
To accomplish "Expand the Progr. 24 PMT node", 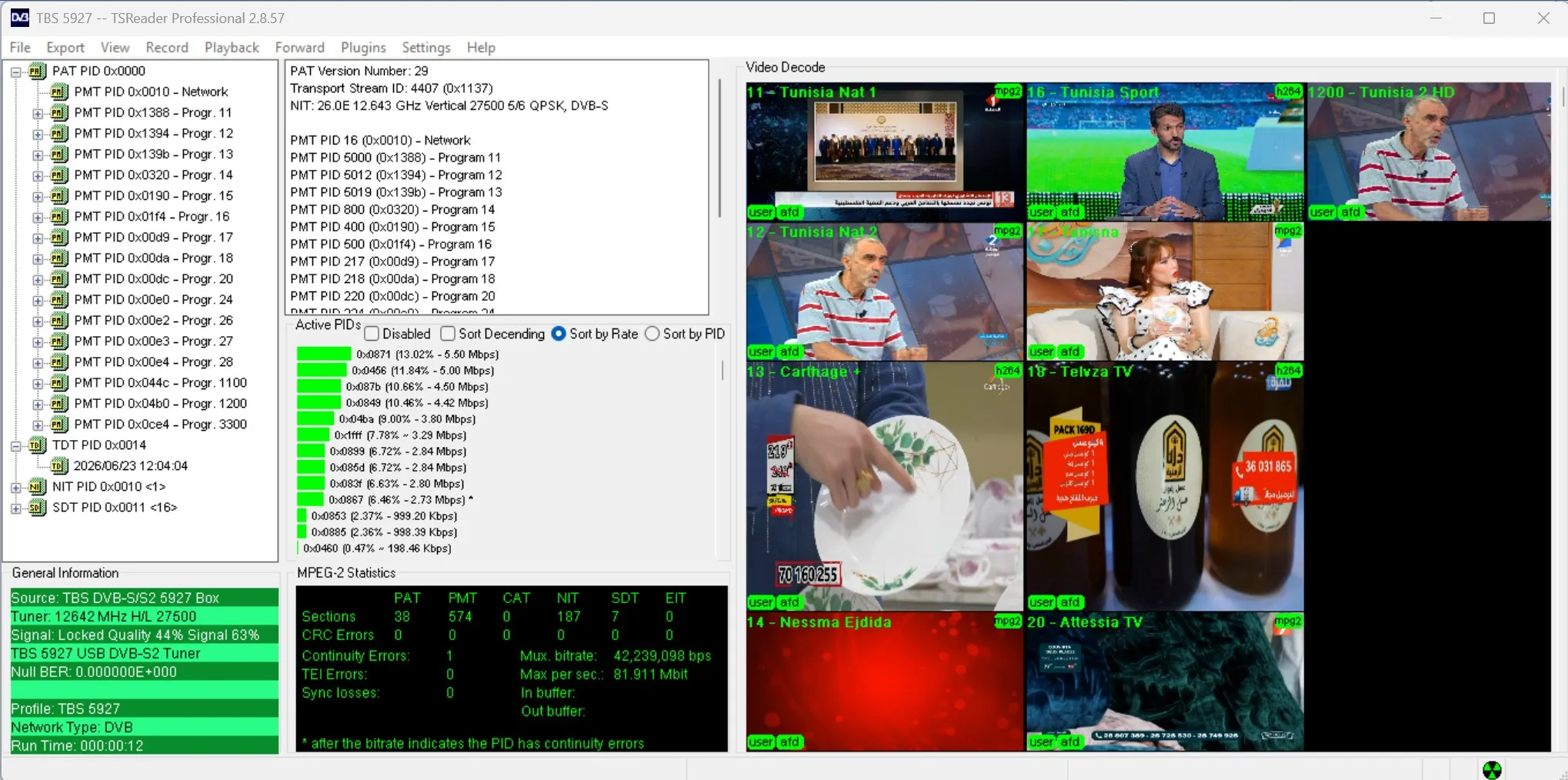I will (x=38, y=300).
